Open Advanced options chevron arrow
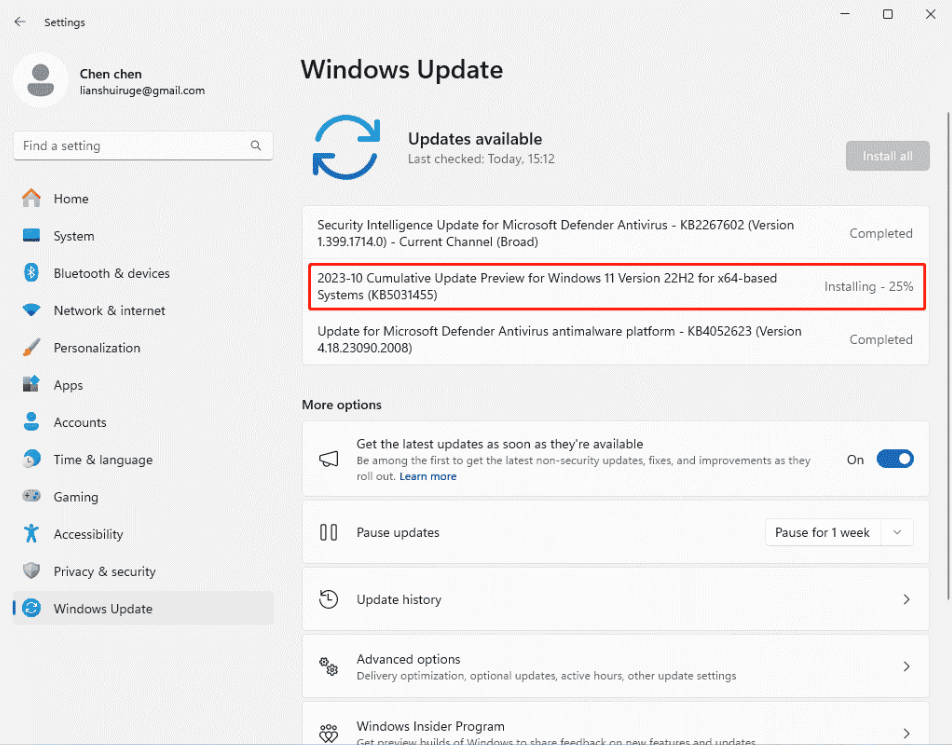Screen dimensions: 952x745 pos(906,667)
